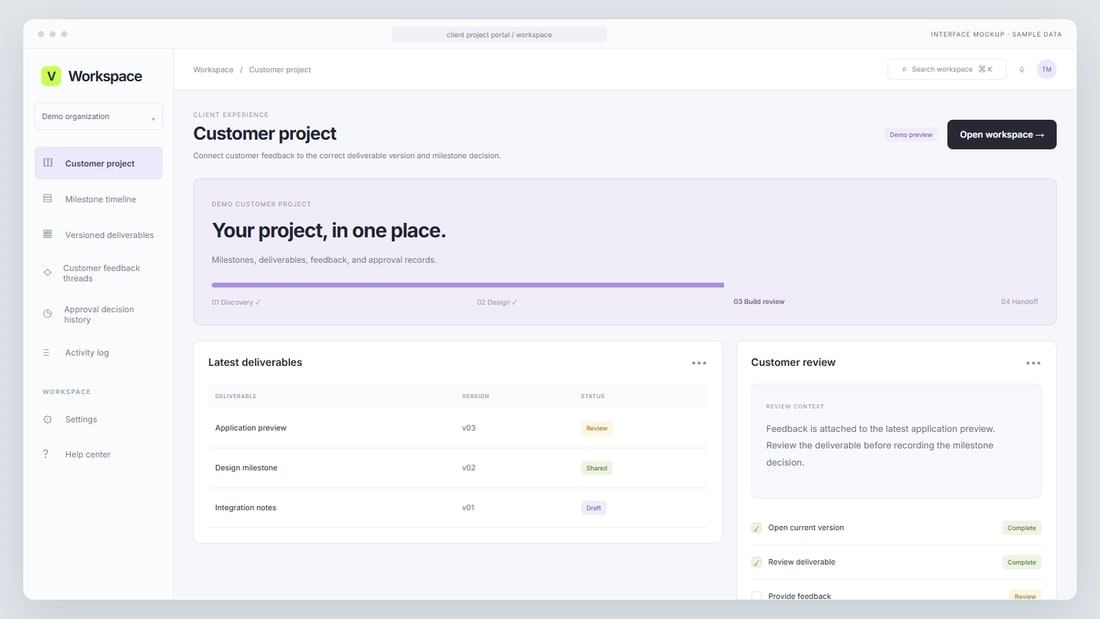Select the 03 Build review milestone marker
The width and height of the screenshot is (1100, 619).
pyautogui.click(x=758, y=302)
